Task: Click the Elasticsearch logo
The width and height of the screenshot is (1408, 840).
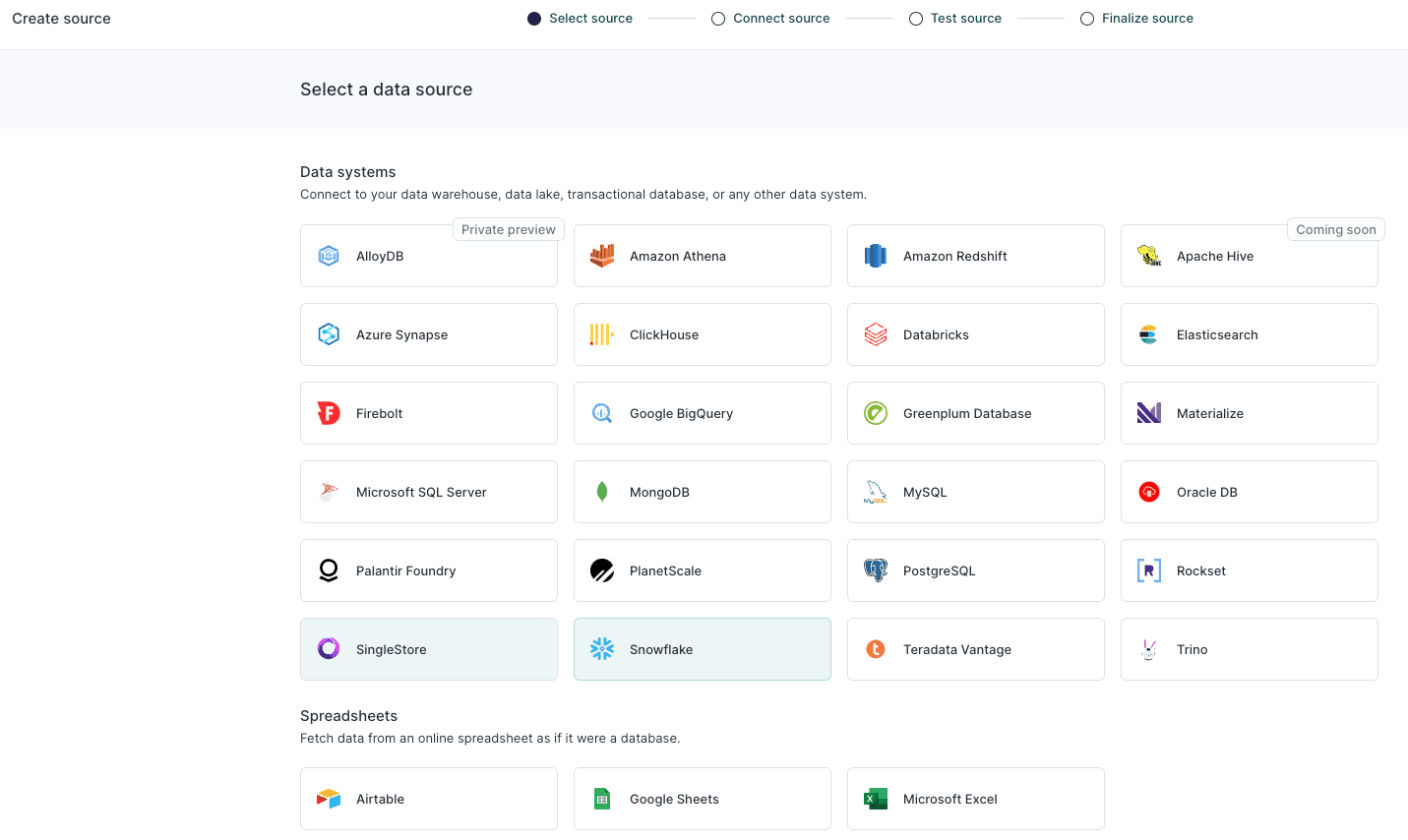Action: pyautogui.click(x=1148, y=333)
